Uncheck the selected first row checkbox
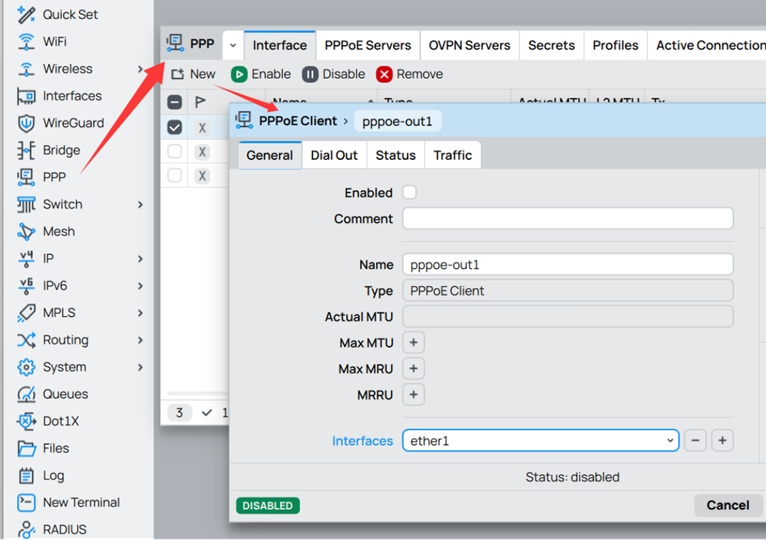The height and width of the screenshot is (540, 766). pos(175,127)
